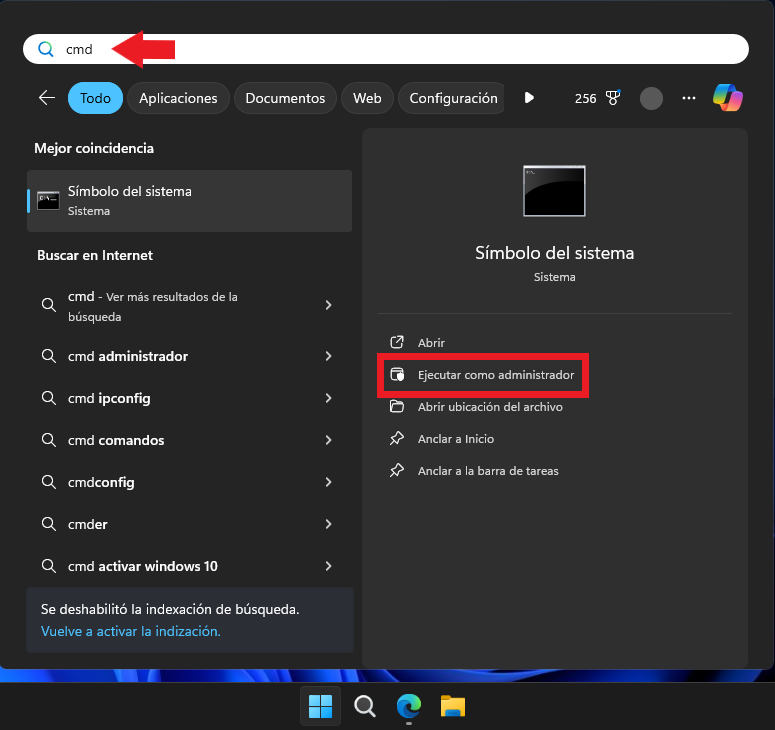
Task: Switch to the Documentos tab
Action: tap(285, 98)
